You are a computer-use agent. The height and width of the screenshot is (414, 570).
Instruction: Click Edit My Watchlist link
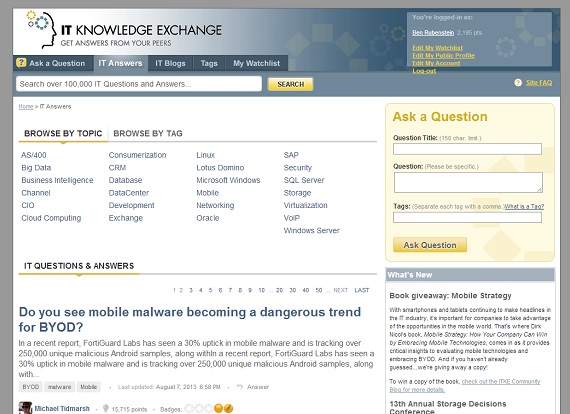pyautogui.click(x=437, y=48)
